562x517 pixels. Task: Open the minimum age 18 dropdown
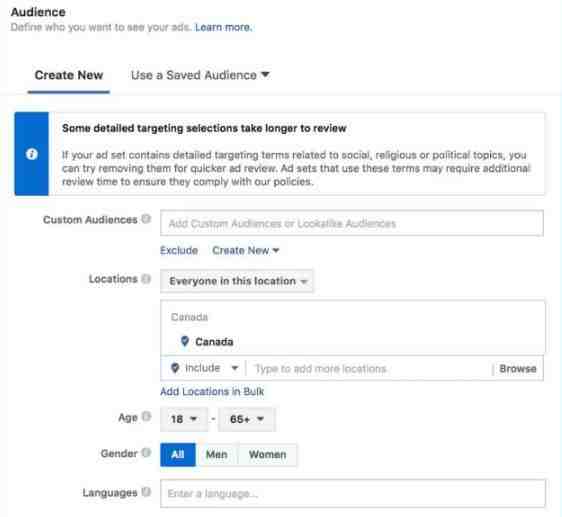click(x=184, y=419)
